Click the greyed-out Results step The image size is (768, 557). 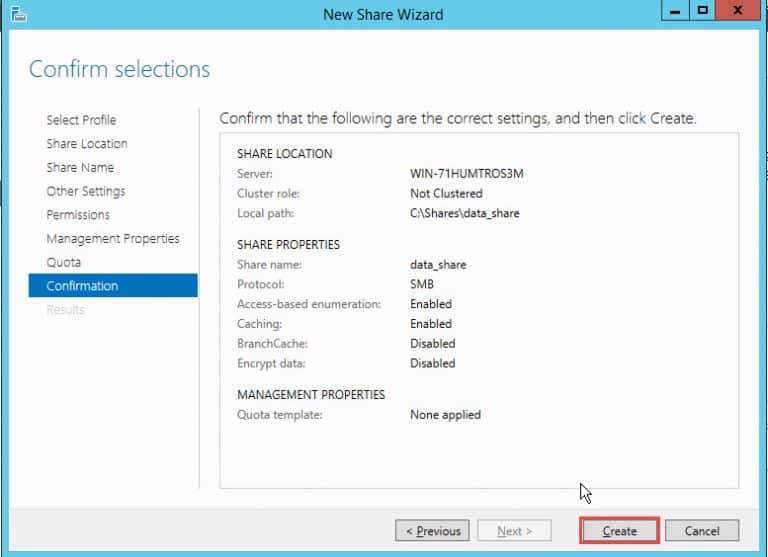[x=65, y=310]
